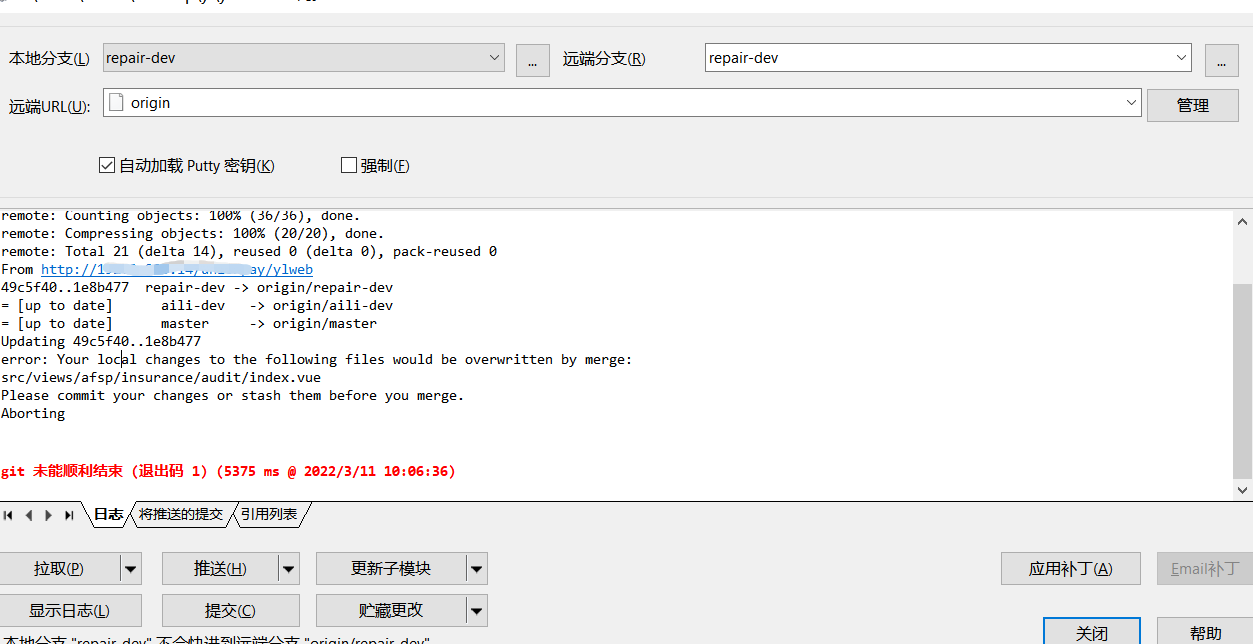
Task: Open the 本地分支 repair-dev dropdown
Action: point(494,58)
